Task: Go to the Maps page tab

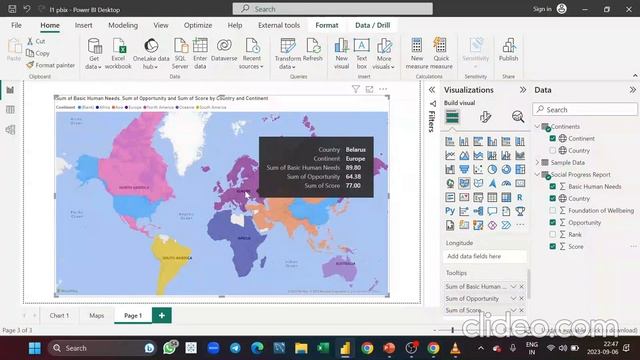Action: [x=97, y=316]
